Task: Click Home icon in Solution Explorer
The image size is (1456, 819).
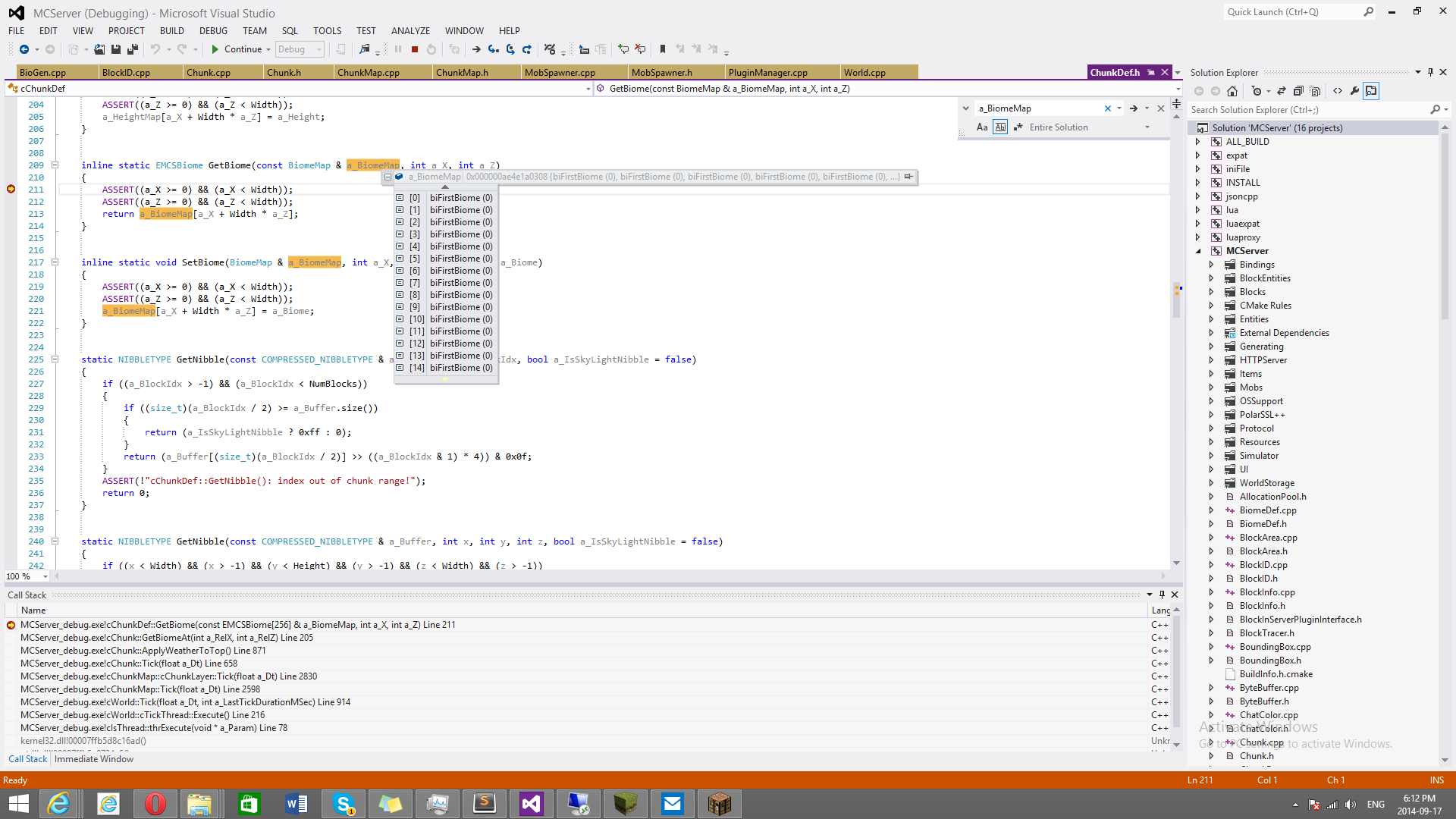Action: coord(1232,91)
